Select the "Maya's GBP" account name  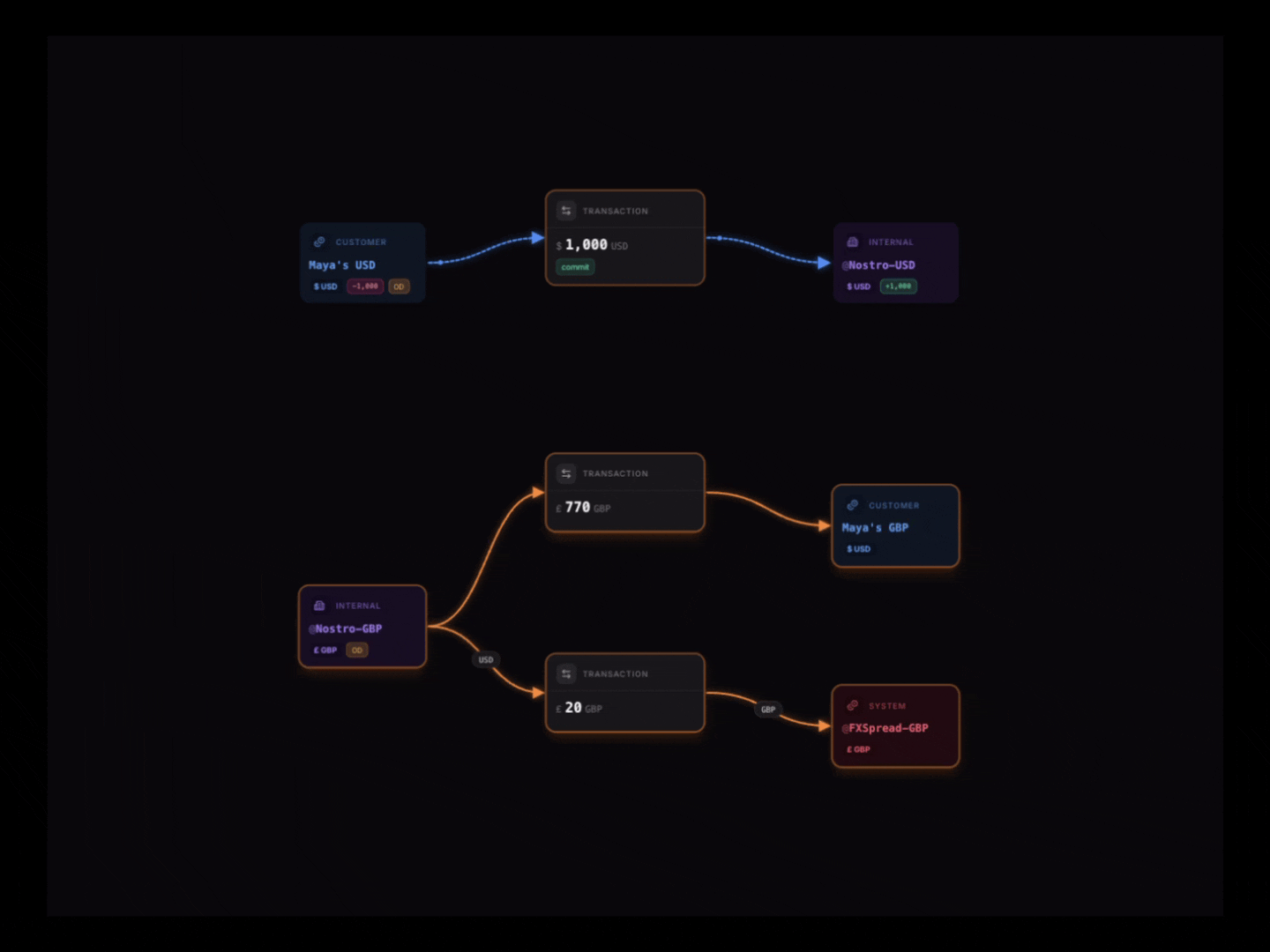click(875, 527)
